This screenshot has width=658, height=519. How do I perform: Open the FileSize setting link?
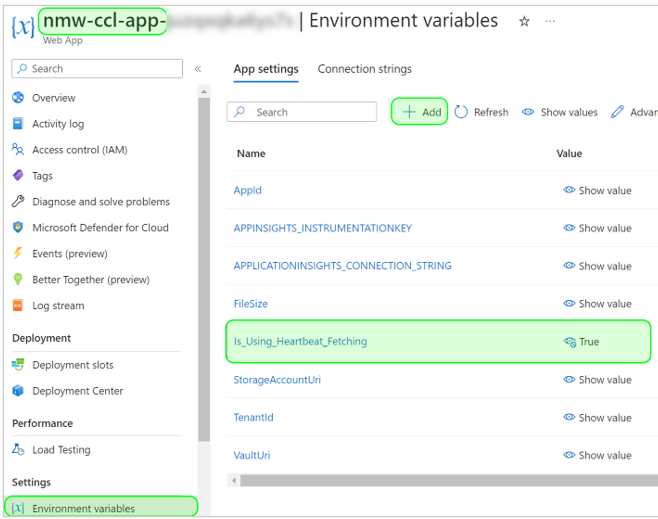click(251, 303)
